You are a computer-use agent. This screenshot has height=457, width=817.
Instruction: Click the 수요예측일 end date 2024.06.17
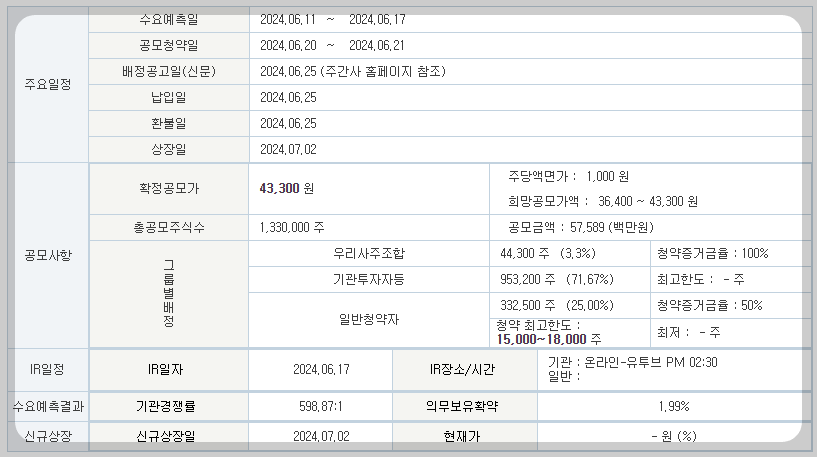click(x=377, y=20)
